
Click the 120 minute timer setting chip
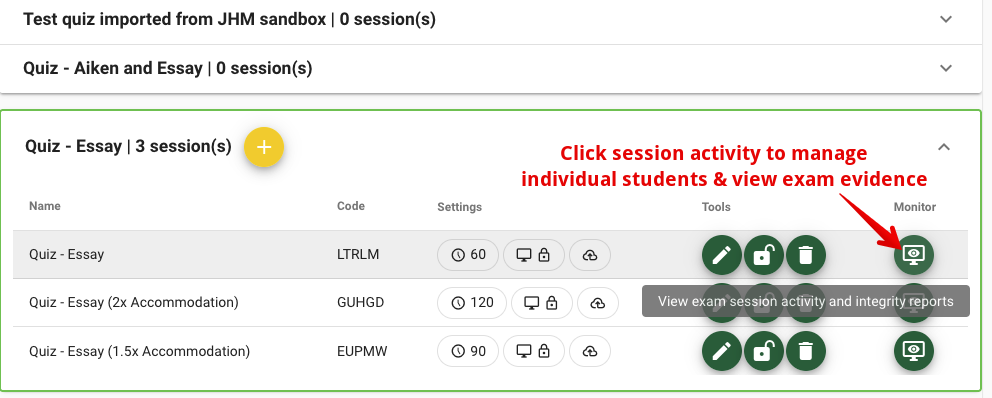[472, 303]
